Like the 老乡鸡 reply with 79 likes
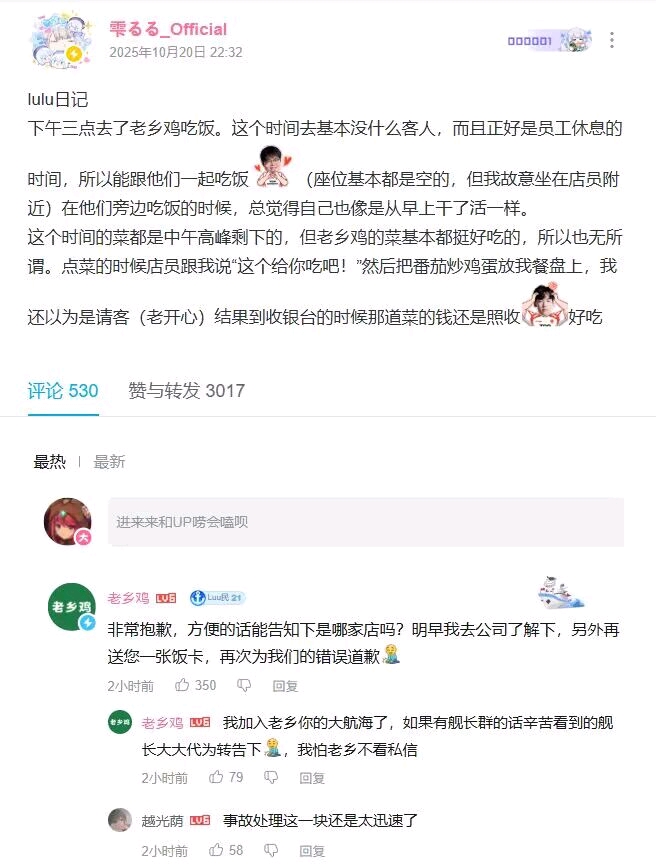656x864 pixels. point(216,777)
